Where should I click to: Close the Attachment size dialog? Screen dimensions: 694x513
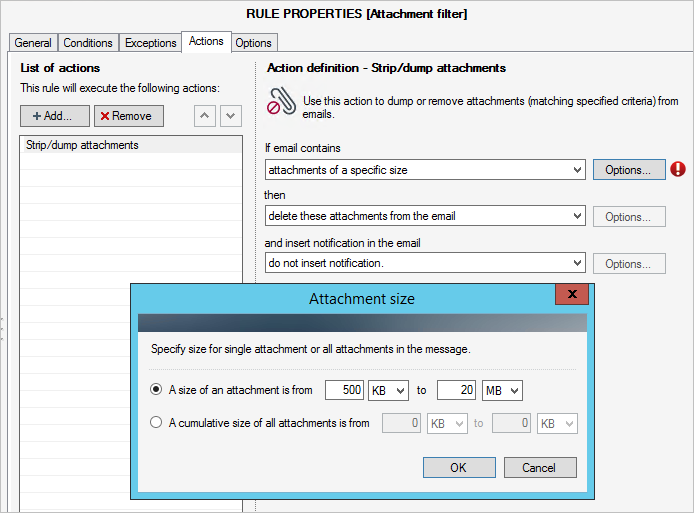[572, 294]
